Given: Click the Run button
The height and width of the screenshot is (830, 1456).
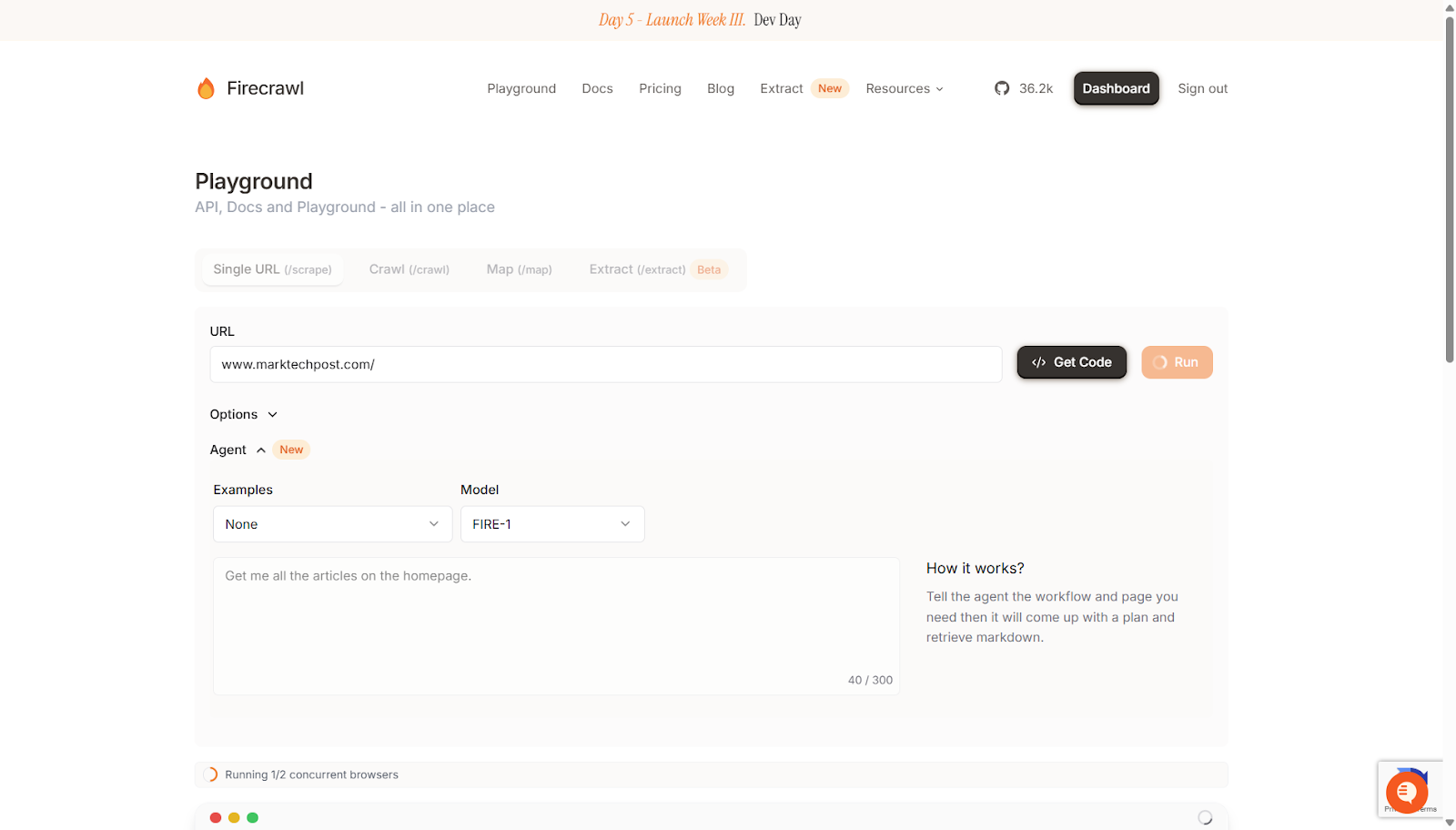Looking at the screenshot, I should pyautogui.click(x=1177, y=362).
